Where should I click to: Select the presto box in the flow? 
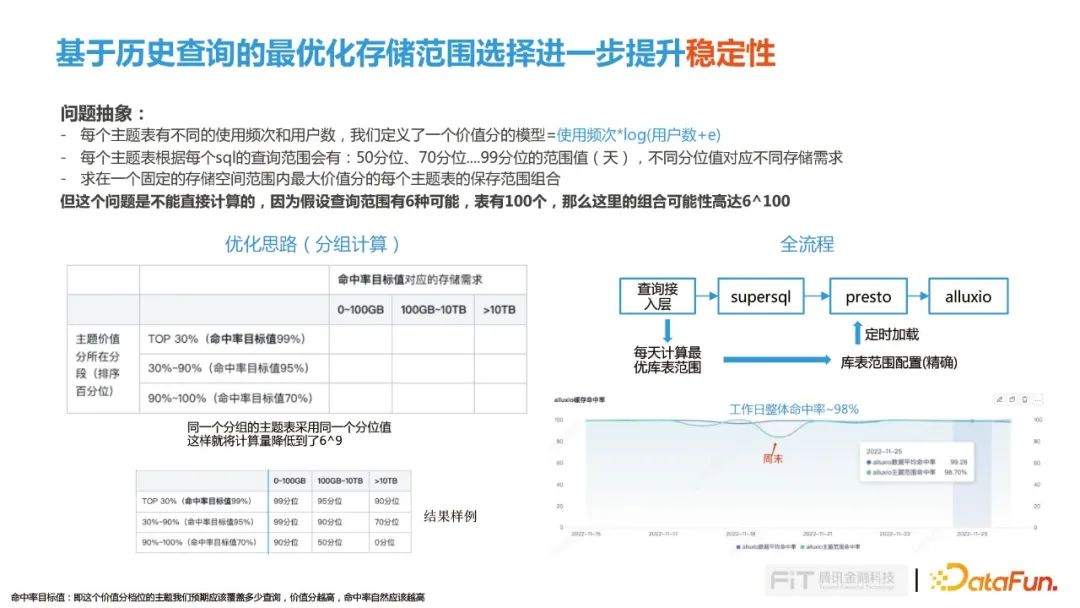pos(867,297)
